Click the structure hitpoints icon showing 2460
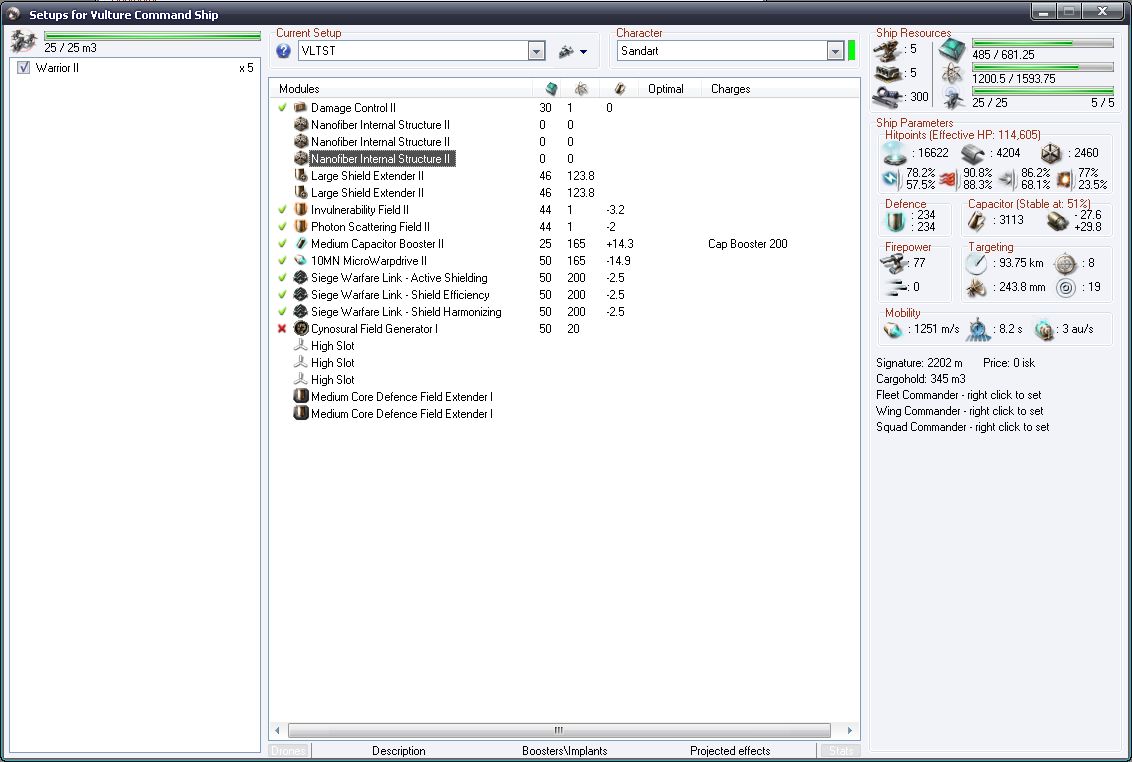Image resolution: width=1132 pixels, height=762 pixels. [x=1051, y=153]
